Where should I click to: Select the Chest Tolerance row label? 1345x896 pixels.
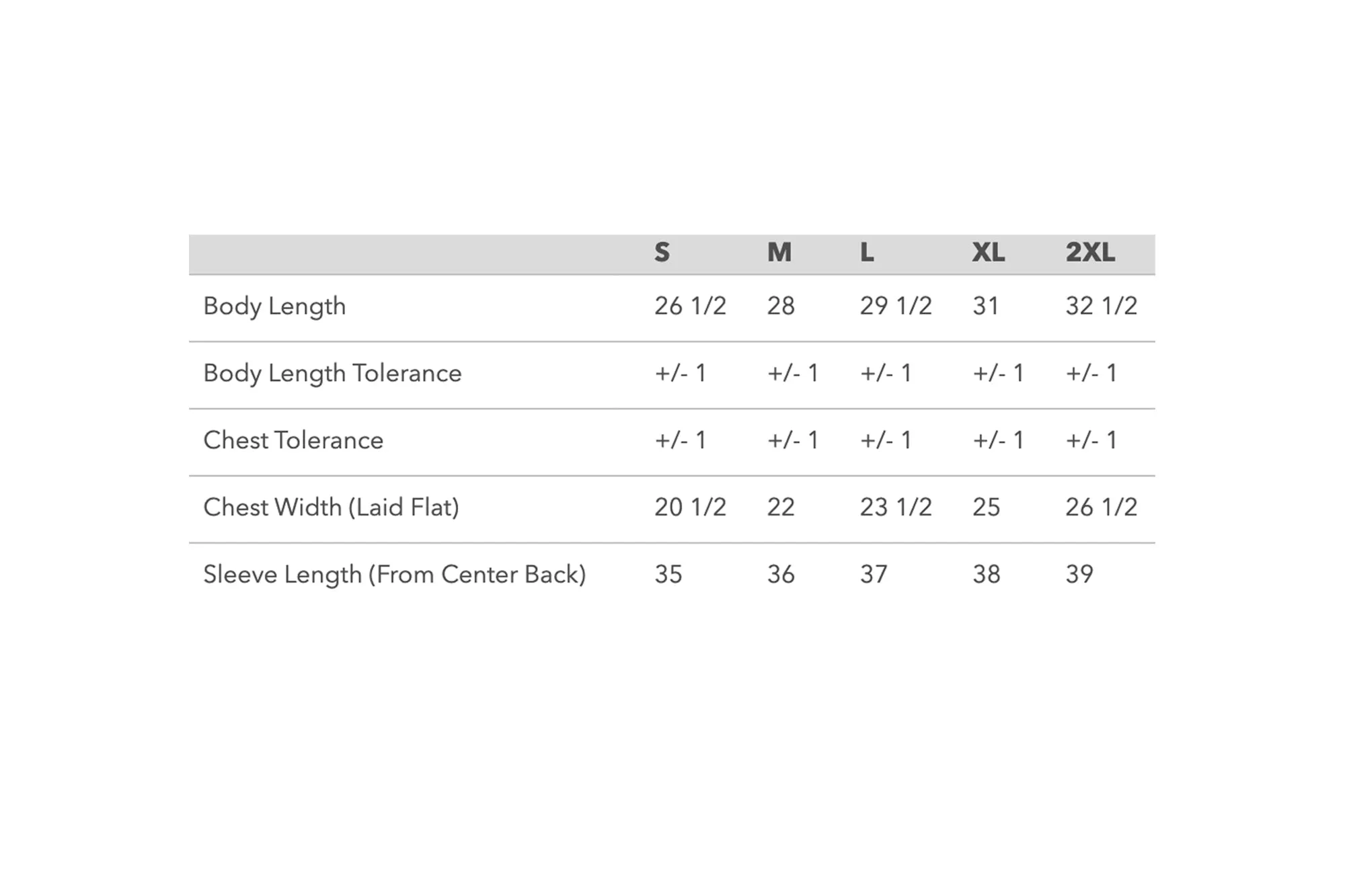(x=293, y=440)
